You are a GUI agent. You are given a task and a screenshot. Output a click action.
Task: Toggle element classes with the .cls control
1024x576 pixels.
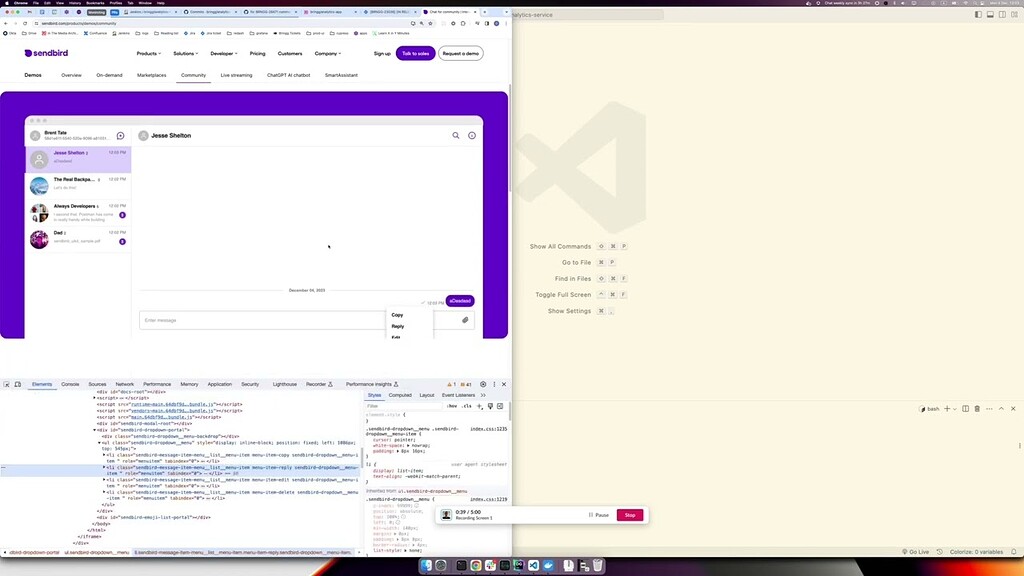[x=466, y=406]
